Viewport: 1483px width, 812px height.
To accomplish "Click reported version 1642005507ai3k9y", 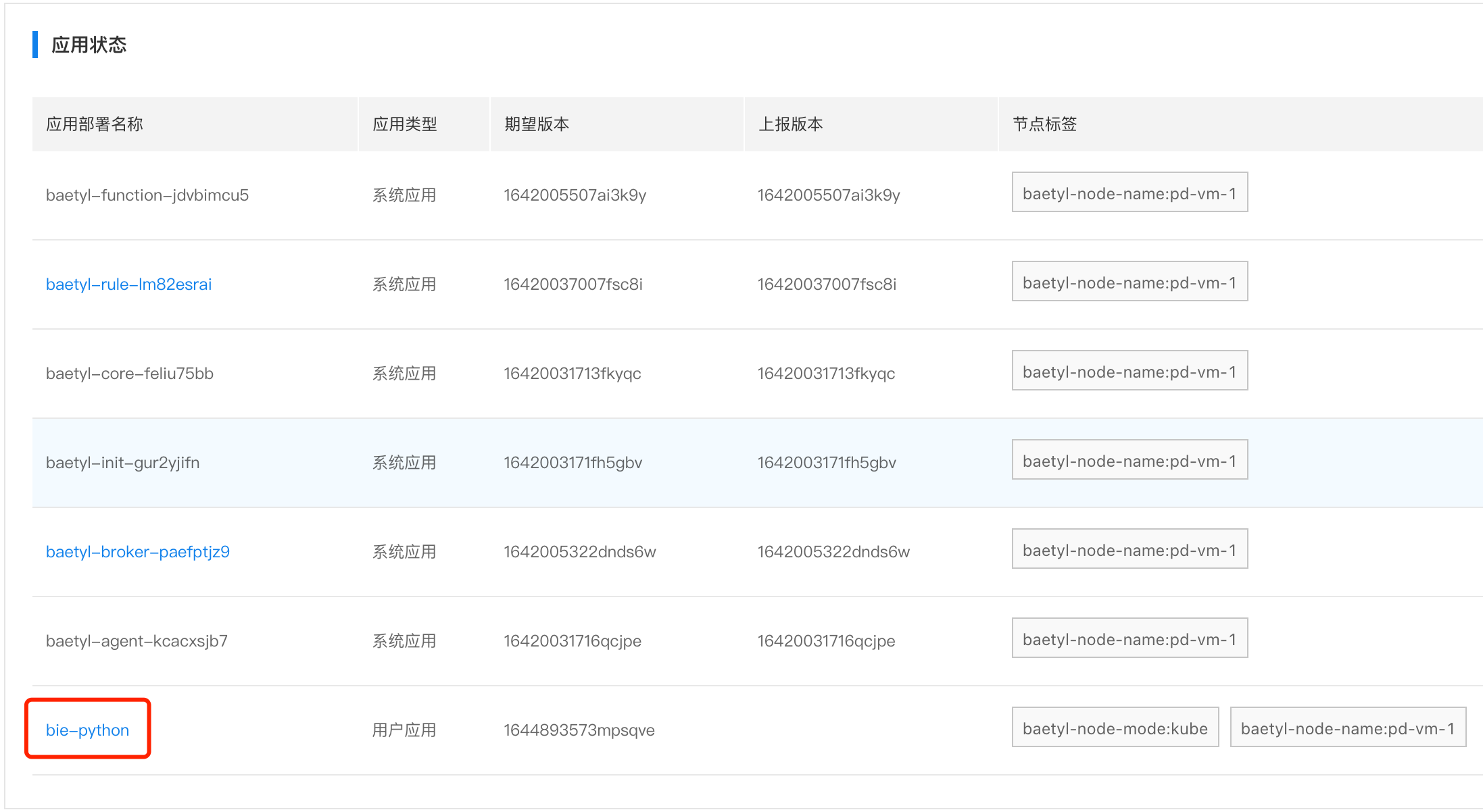I will click(829, 195).
